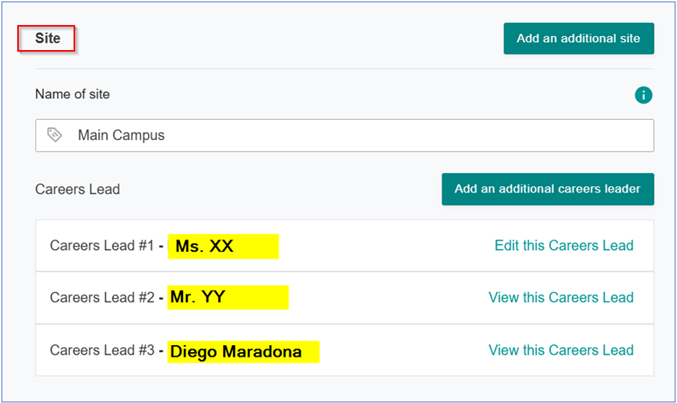This screenshot has width=677, height=403.
Task: Click the tag icon inside the site name field
Action: 54,135
